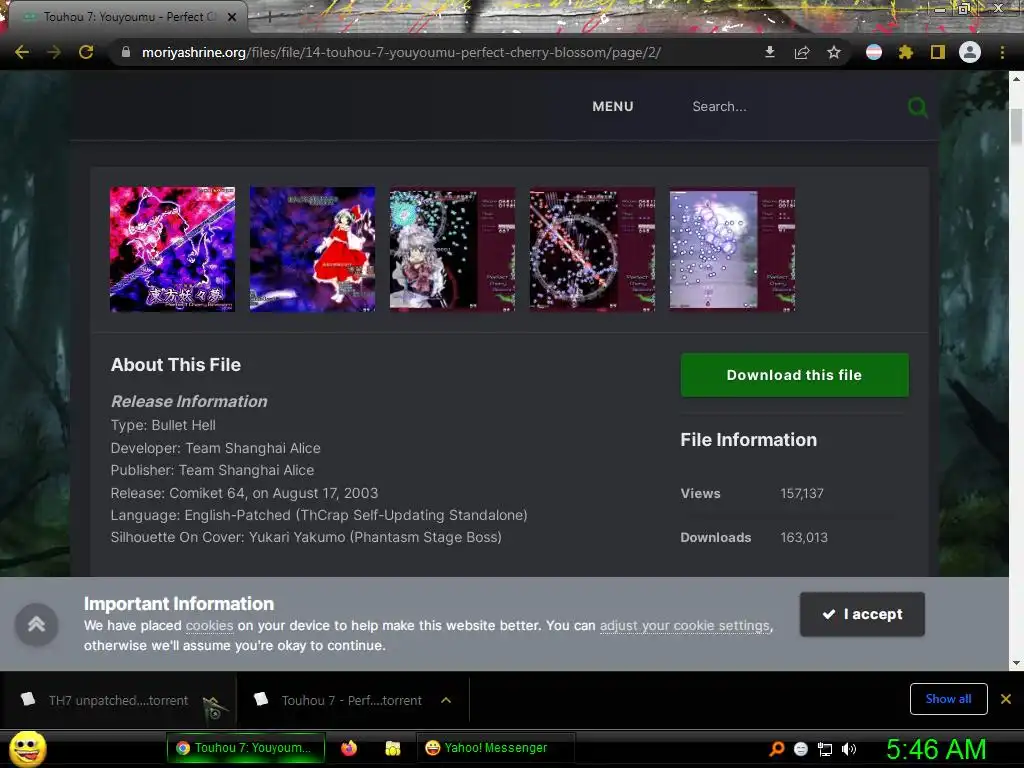Click the Developer: Team Shanghai Alice line
The width and height of the screenshot is (1024, 768).
coord(216,448)
